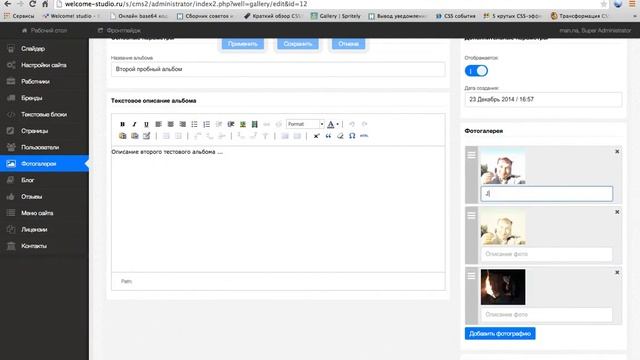Bookmark the page with the star icon
Image resolution: width=640 pixels, height=360 pixels.
pyautogui.click(x=603, y=4)
